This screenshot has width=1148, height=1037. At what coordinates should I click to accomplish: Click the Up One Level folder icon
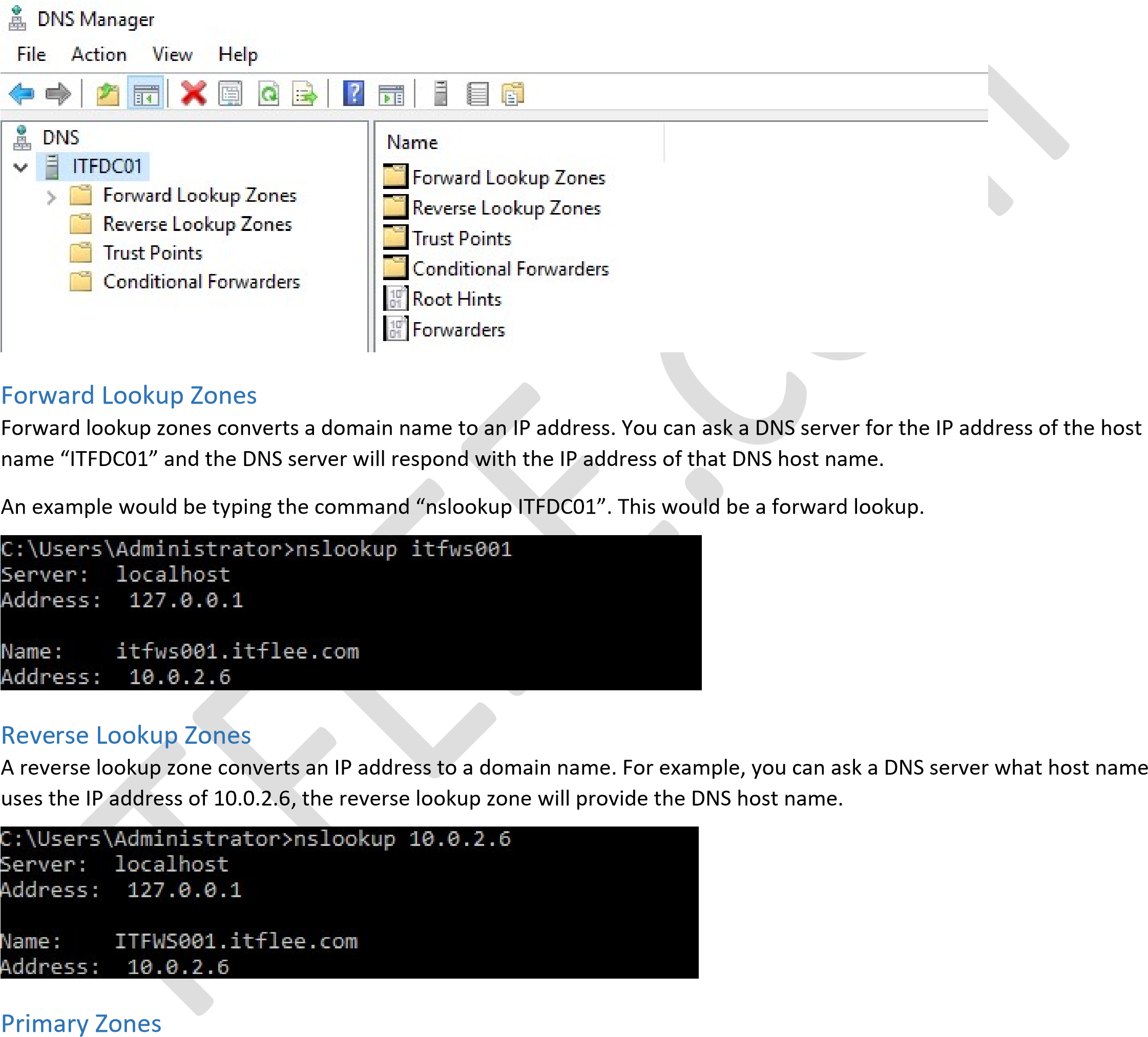[107, 94]
